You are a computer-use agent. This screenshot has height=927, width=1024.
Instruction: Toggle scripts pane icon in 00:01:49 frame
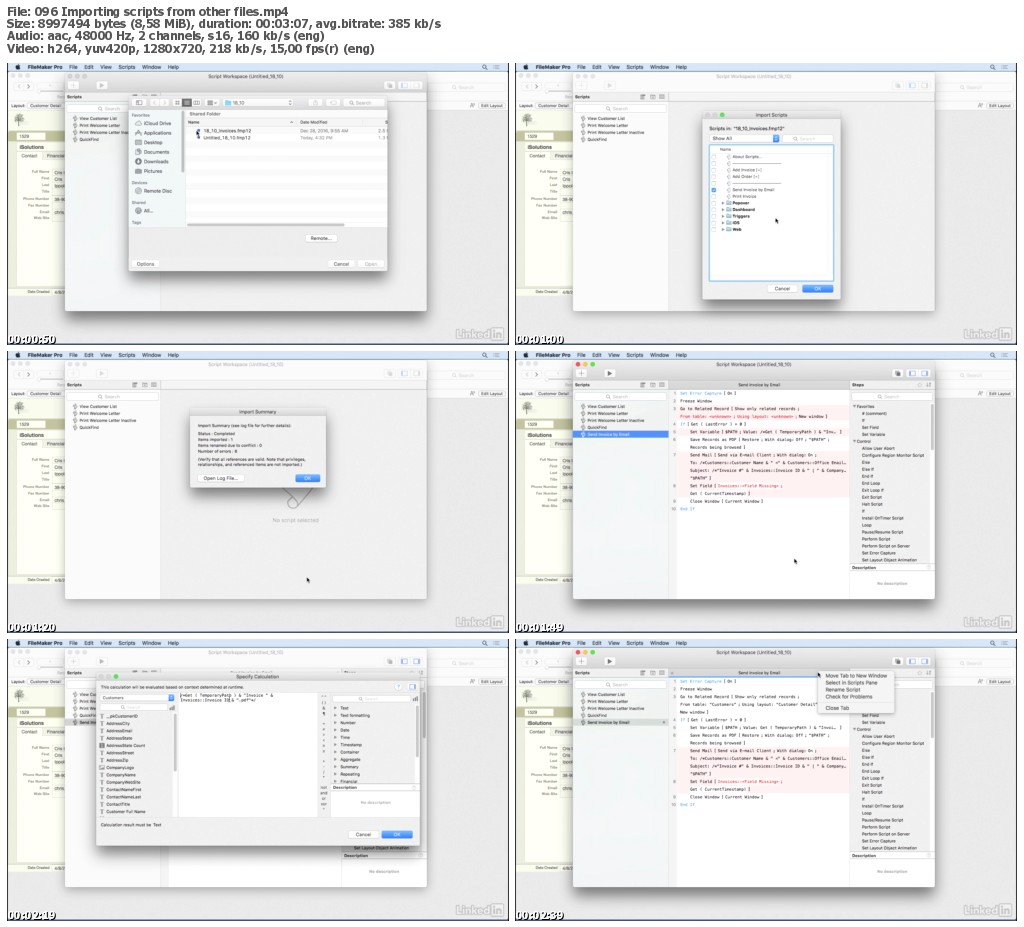[912, 373]
